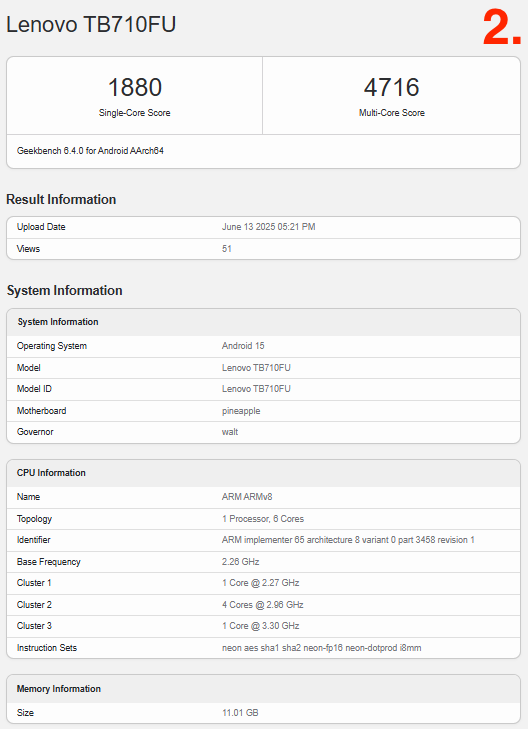Select the 1880 Single-Core Score value
The image size is (528, 729).
(135, 87)
